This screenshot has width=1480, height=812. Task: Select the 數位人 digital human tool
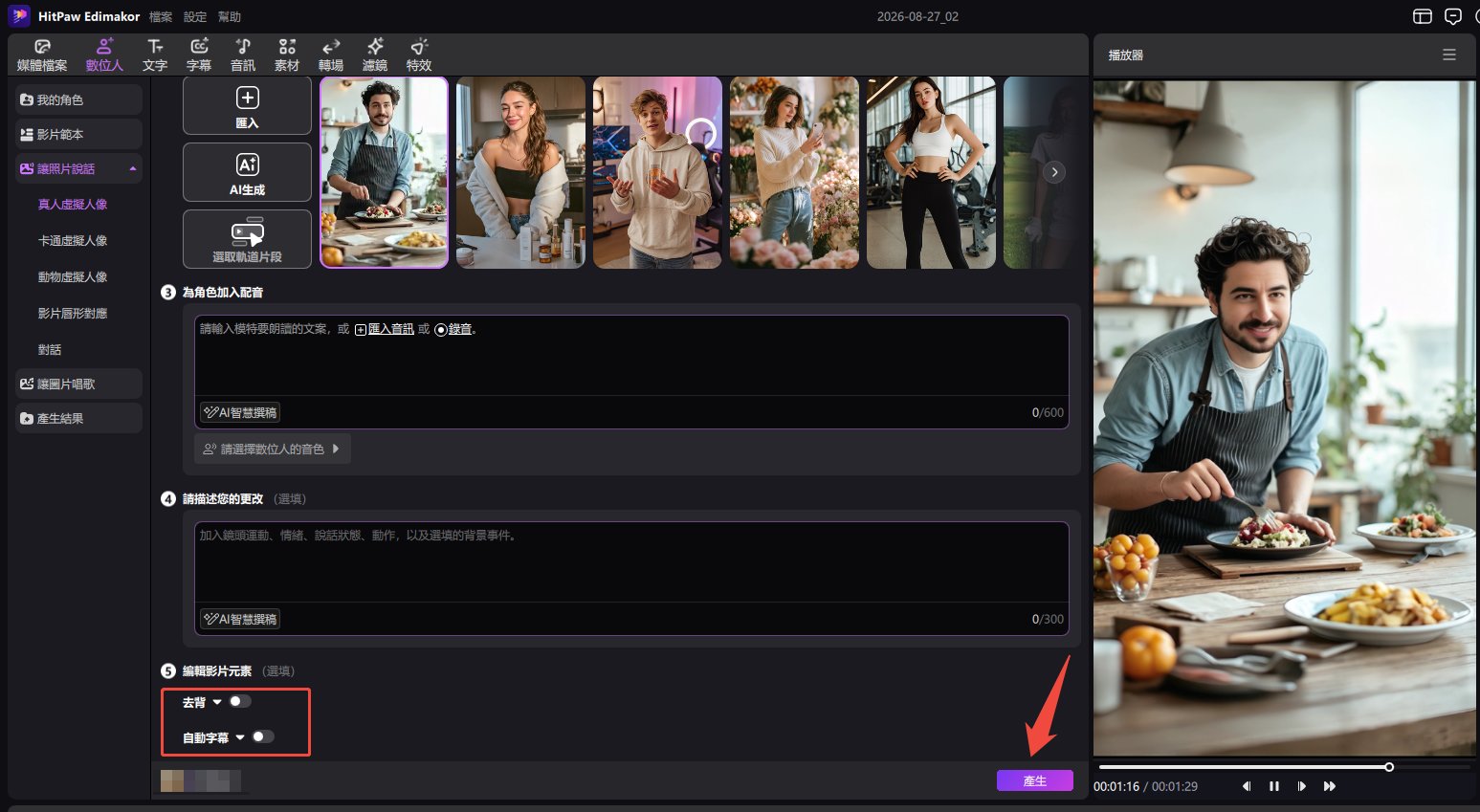(104, 55)
